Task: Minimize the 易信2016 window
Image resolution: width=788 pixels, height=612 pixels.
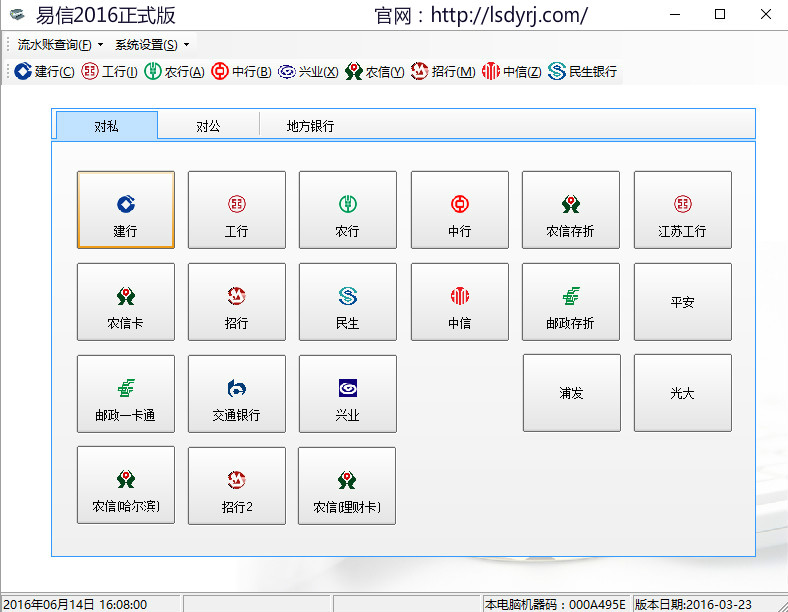Action: tap(675, 15)
